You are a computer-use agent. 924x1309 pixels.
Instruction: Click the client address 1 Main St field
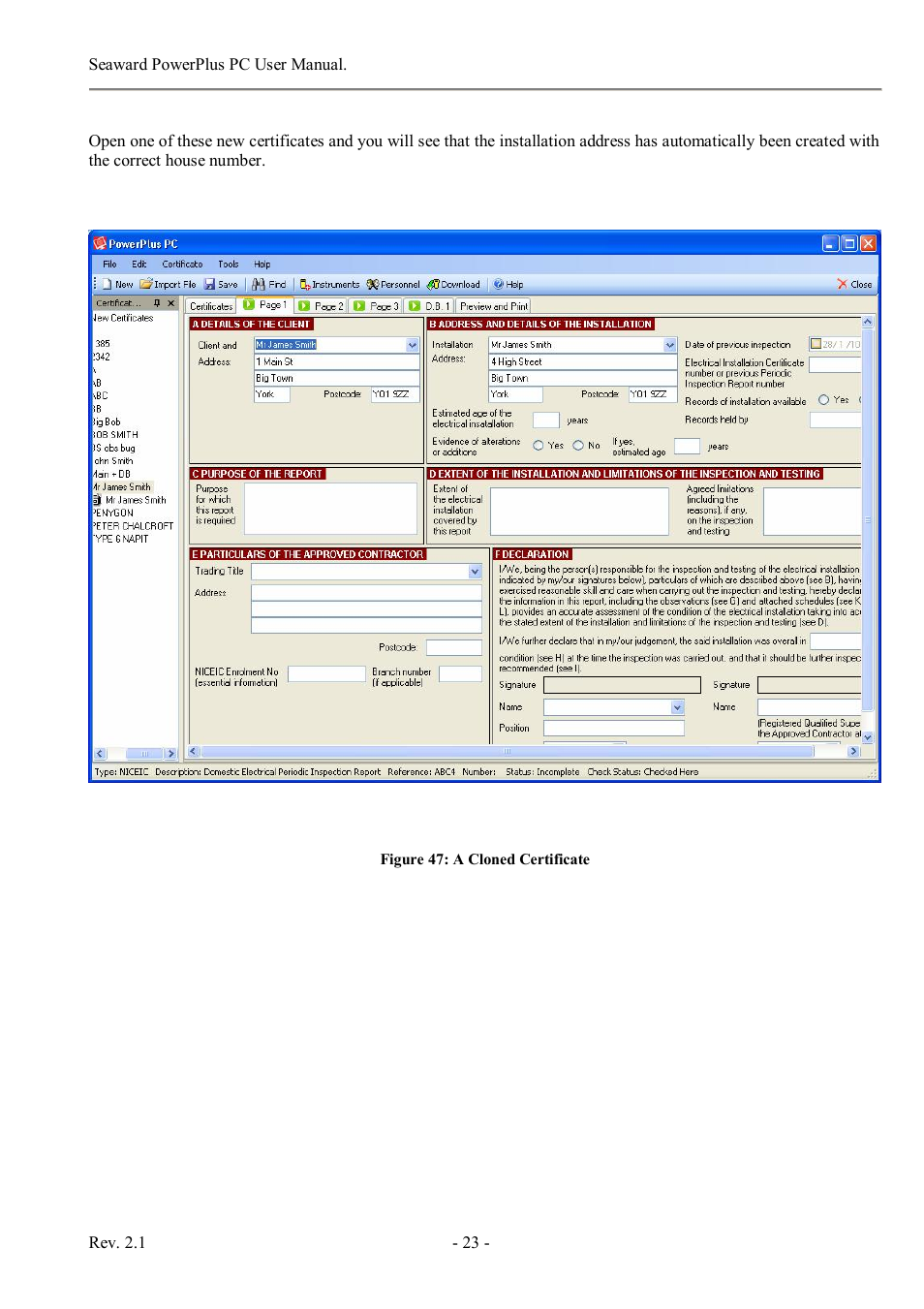[x=336, y=361]
